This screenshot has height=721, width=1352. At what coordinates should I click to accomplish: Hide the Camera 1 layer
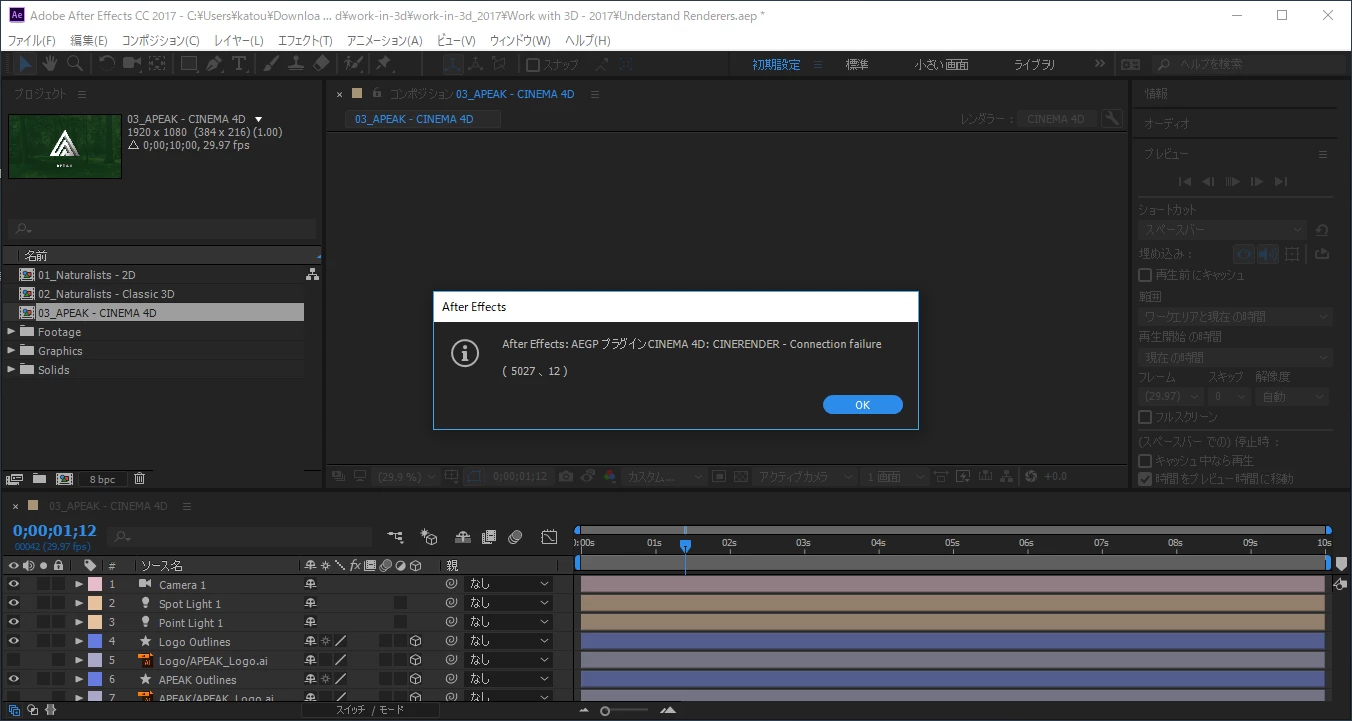14,584
